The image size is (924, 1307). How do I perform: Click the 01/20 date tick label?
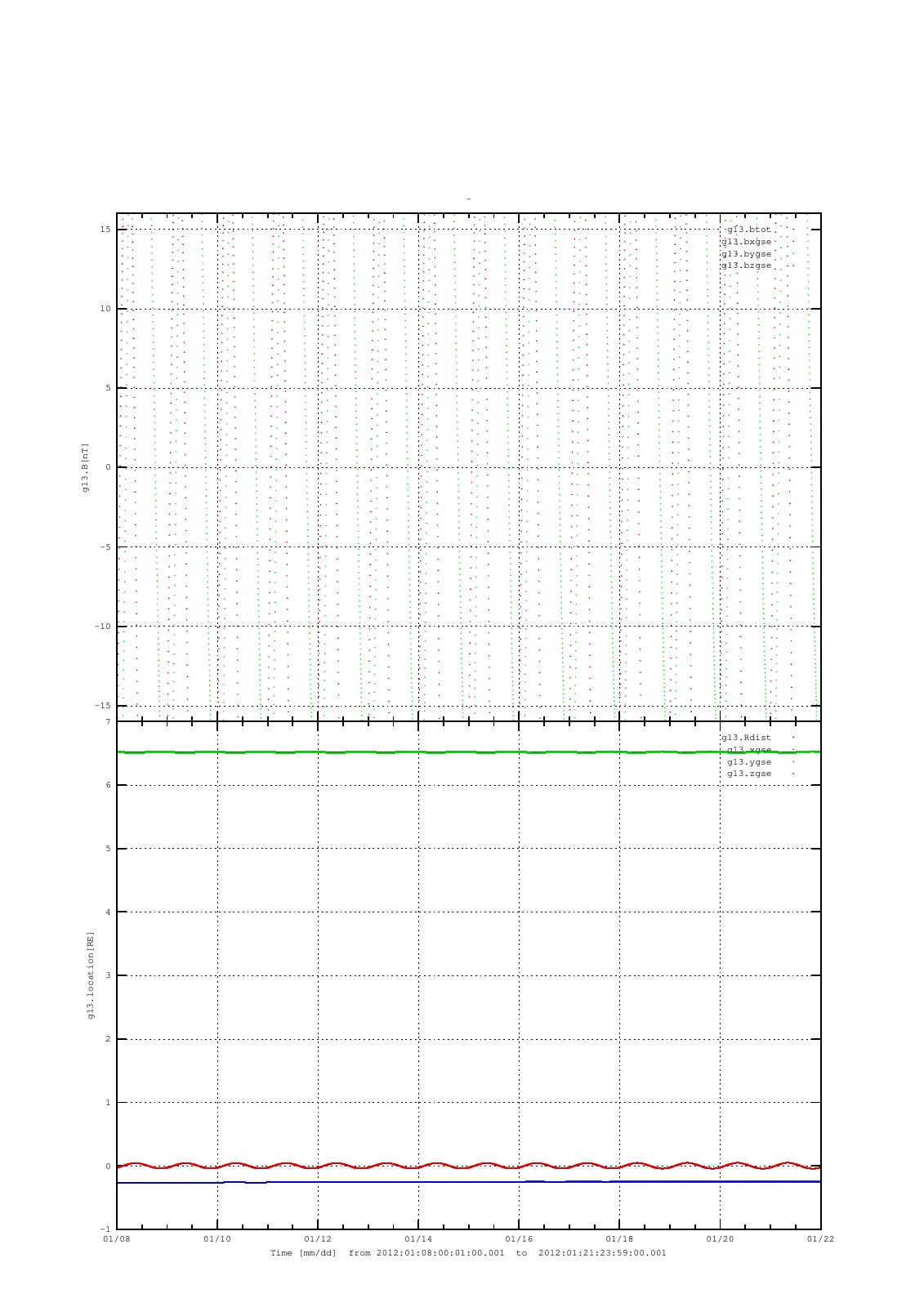pyautogui.click(x=720, y=1239)
